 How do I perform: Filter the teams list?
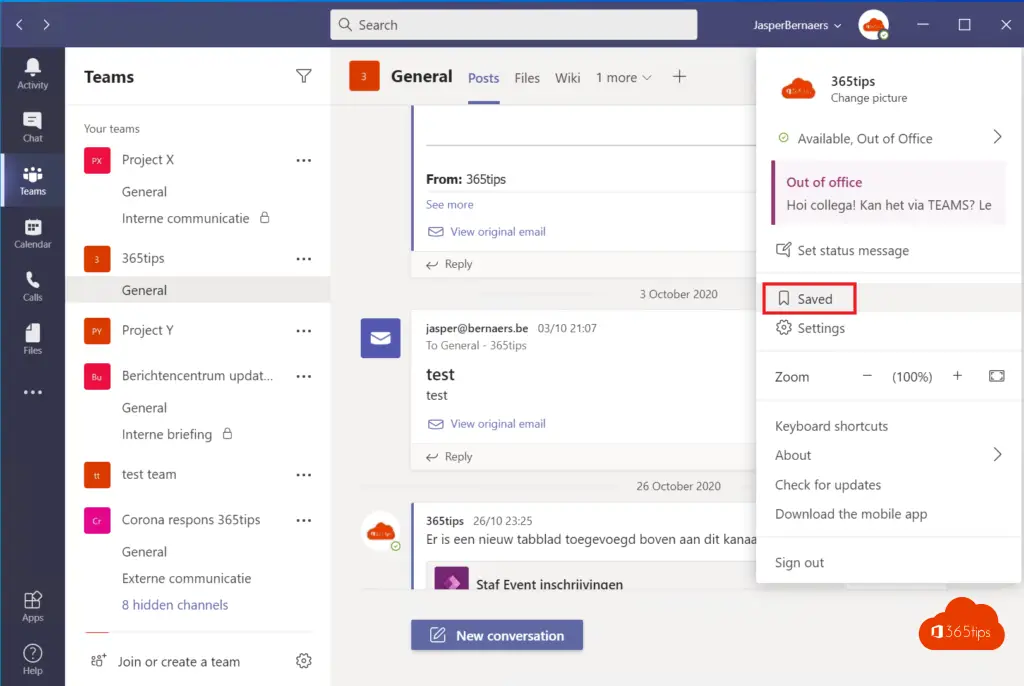tap(304, 76)
